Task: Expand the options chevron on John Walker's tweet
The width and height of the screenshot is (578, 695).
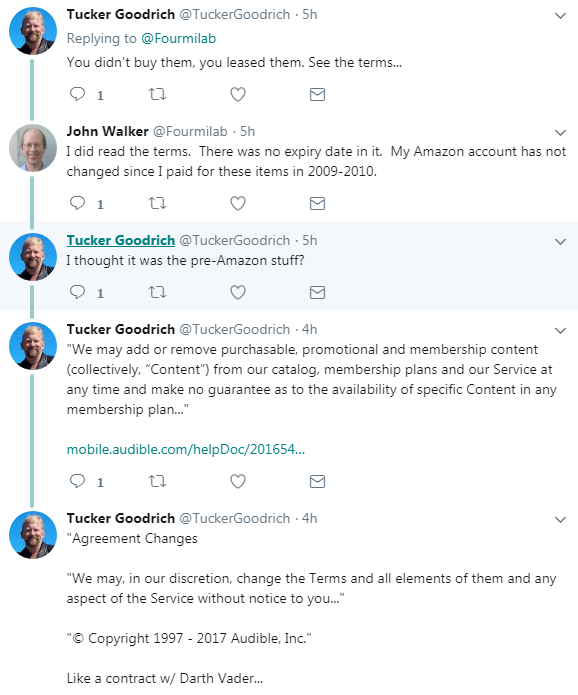Action: [561, 133]
